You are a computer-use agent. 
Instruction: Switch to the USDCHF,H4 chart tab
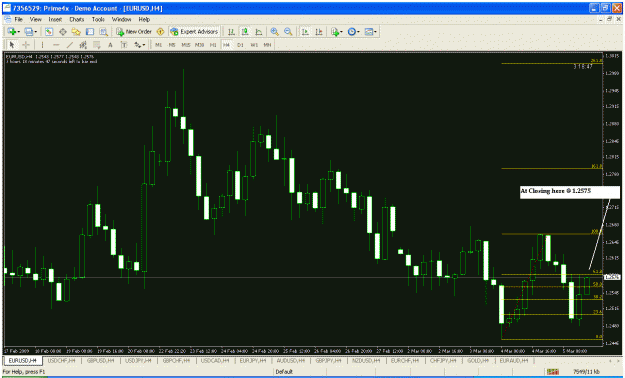point(61,360)
